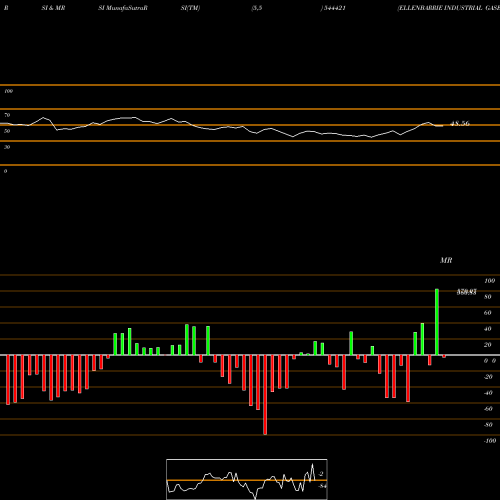Click the -60 label on MR axis
Viewport: 500px width, 500px height.
(488, 409)
